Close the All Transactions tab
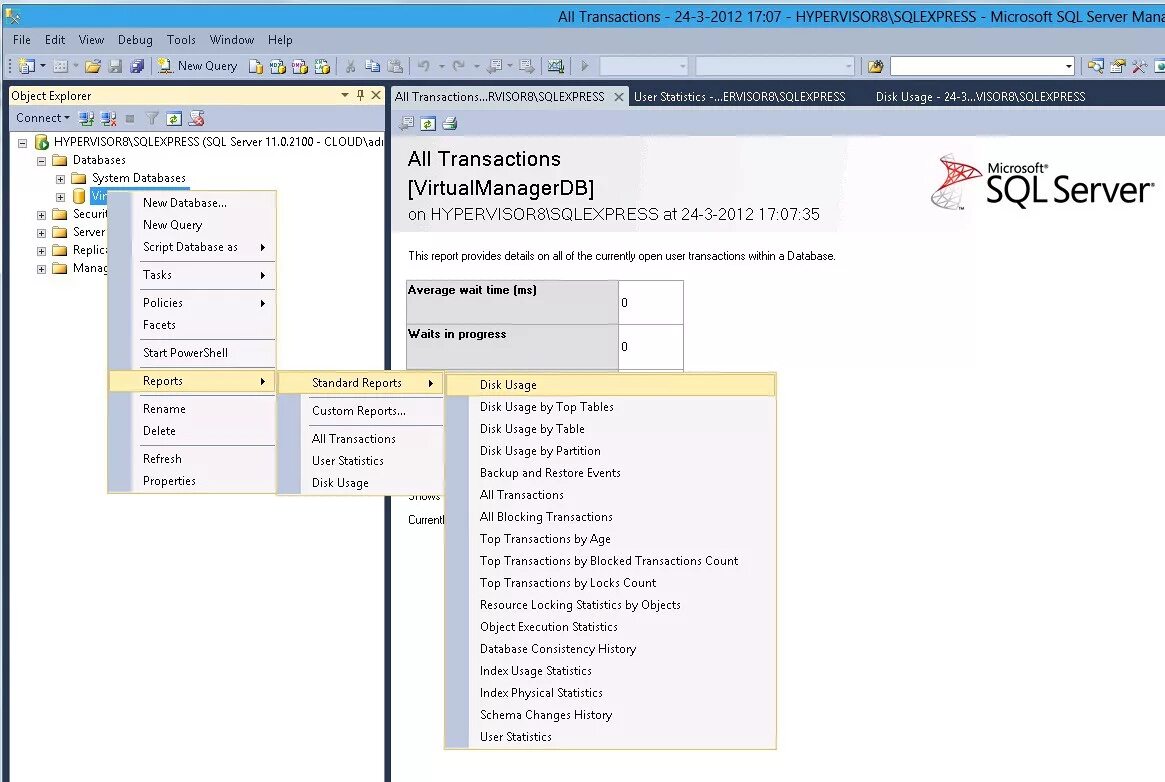The width and height of the screenshot is (1165, 782). pyautogui.click(x=618, y=97)
